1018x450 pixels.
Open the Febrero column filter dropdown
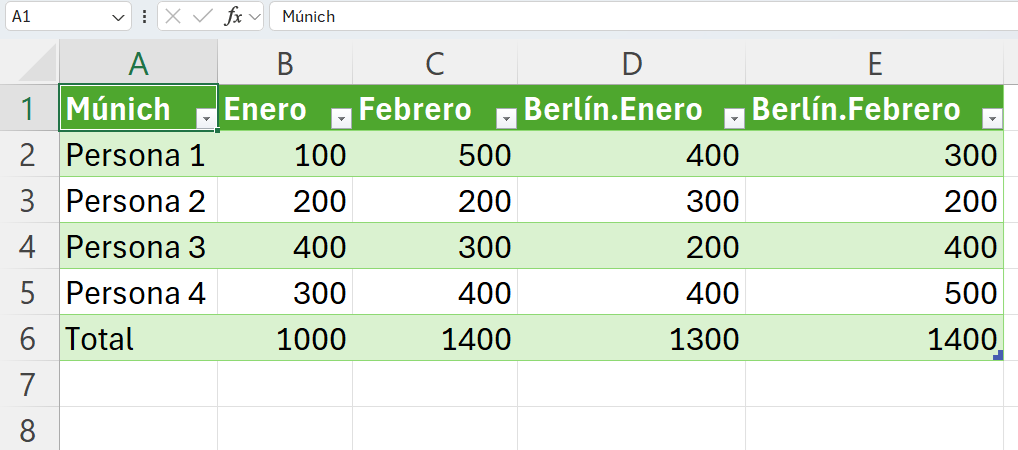click(506, 119)
